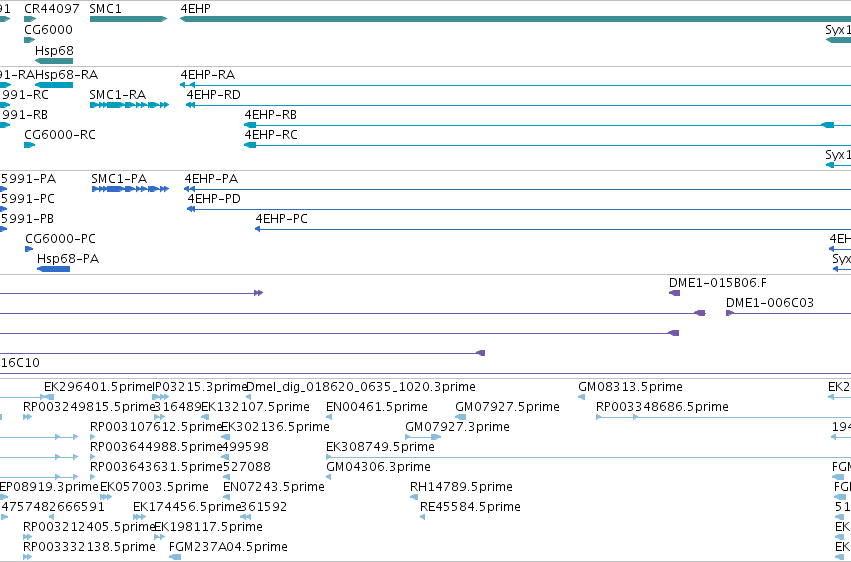Select EN07243.5prime EST label
The image size is (851, 562).
[274, 487]
